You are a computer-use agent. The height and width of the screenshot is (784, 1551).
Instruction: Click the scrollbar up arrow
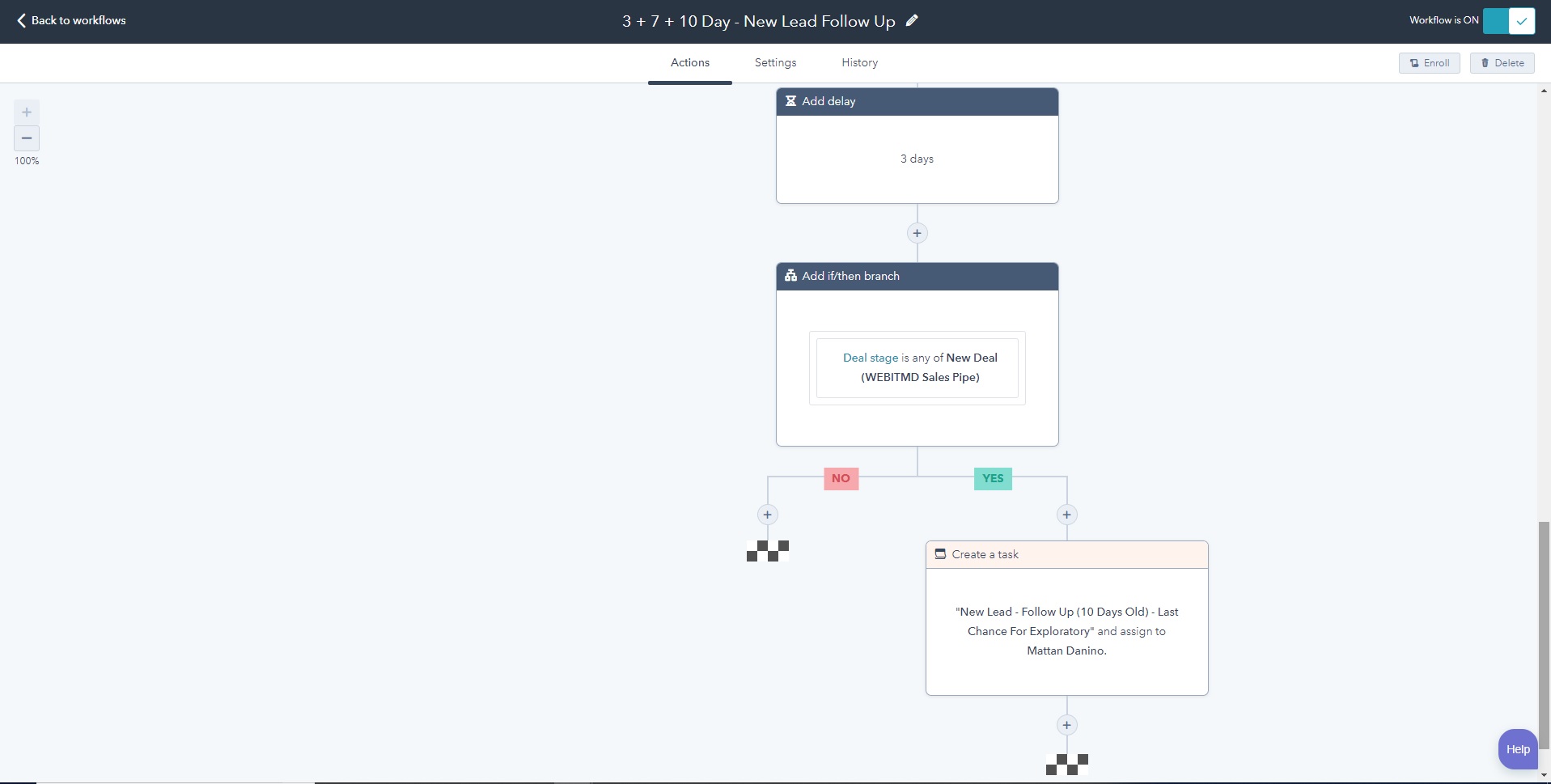(1545, 90)
